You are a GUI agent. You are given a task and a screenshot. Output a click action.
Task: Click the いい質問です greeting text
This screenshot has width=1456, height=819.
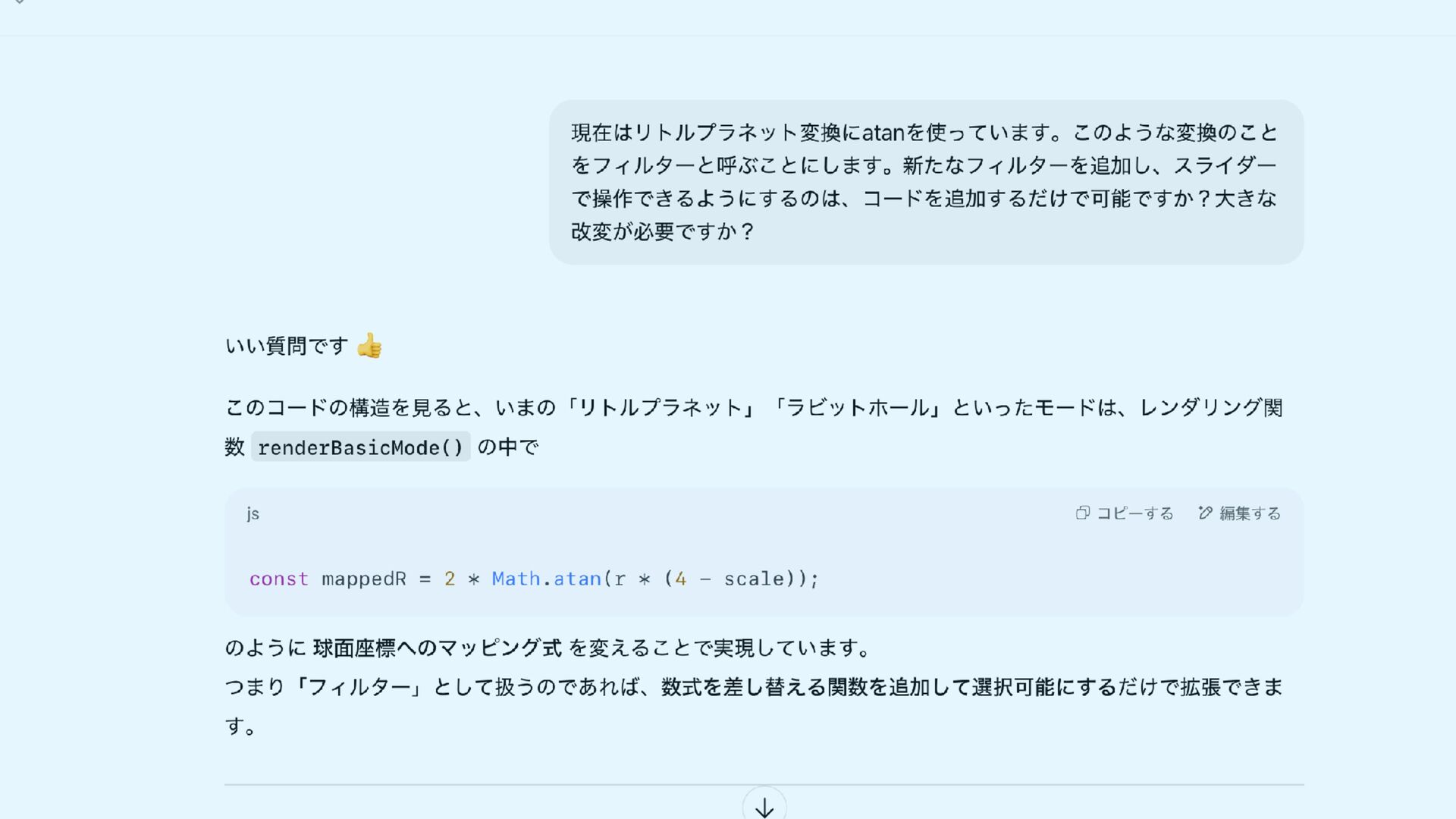(x=287, y=346)
